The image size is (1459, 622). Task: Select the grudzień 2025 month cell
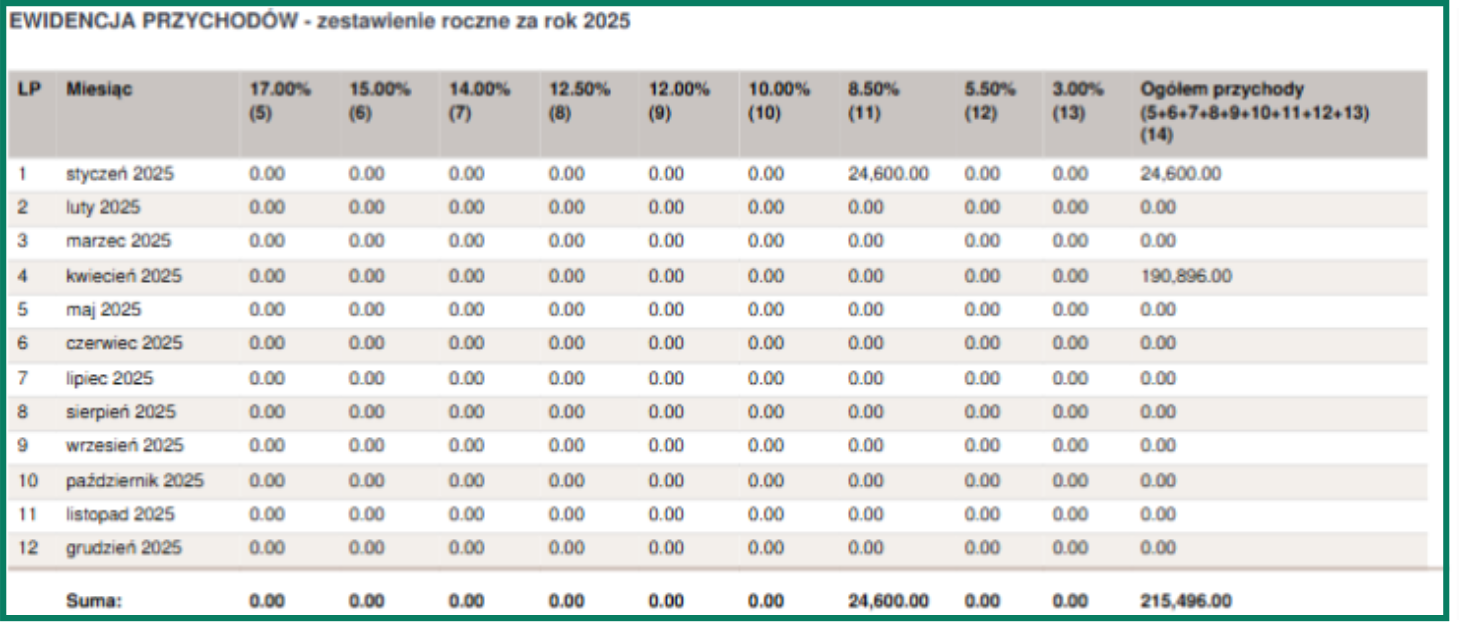124,548
